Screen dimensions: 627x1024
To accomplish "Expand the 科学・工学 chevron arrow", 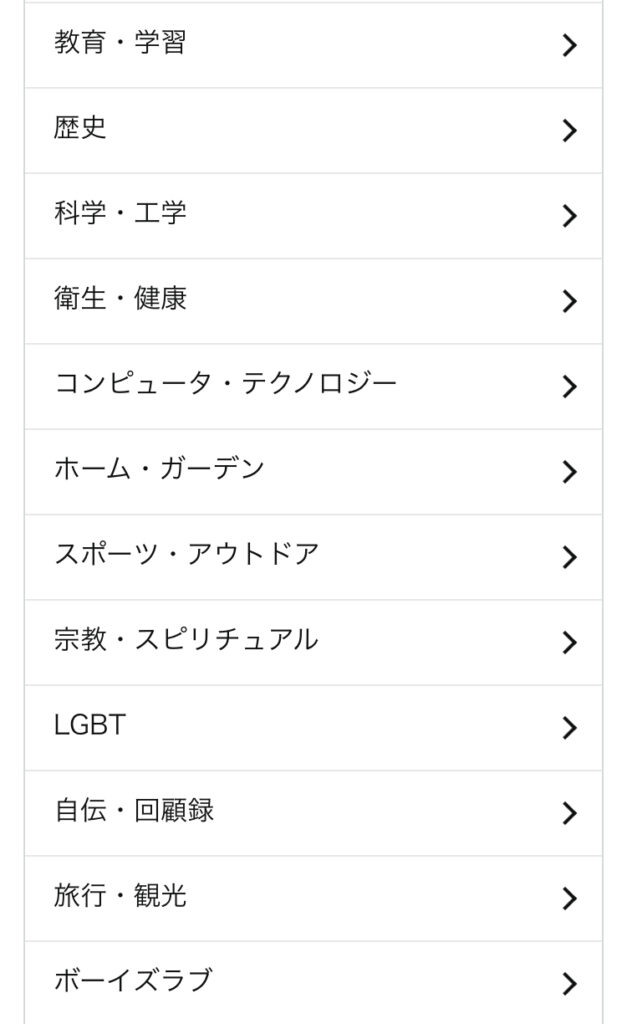I will (x=570, y=215).
